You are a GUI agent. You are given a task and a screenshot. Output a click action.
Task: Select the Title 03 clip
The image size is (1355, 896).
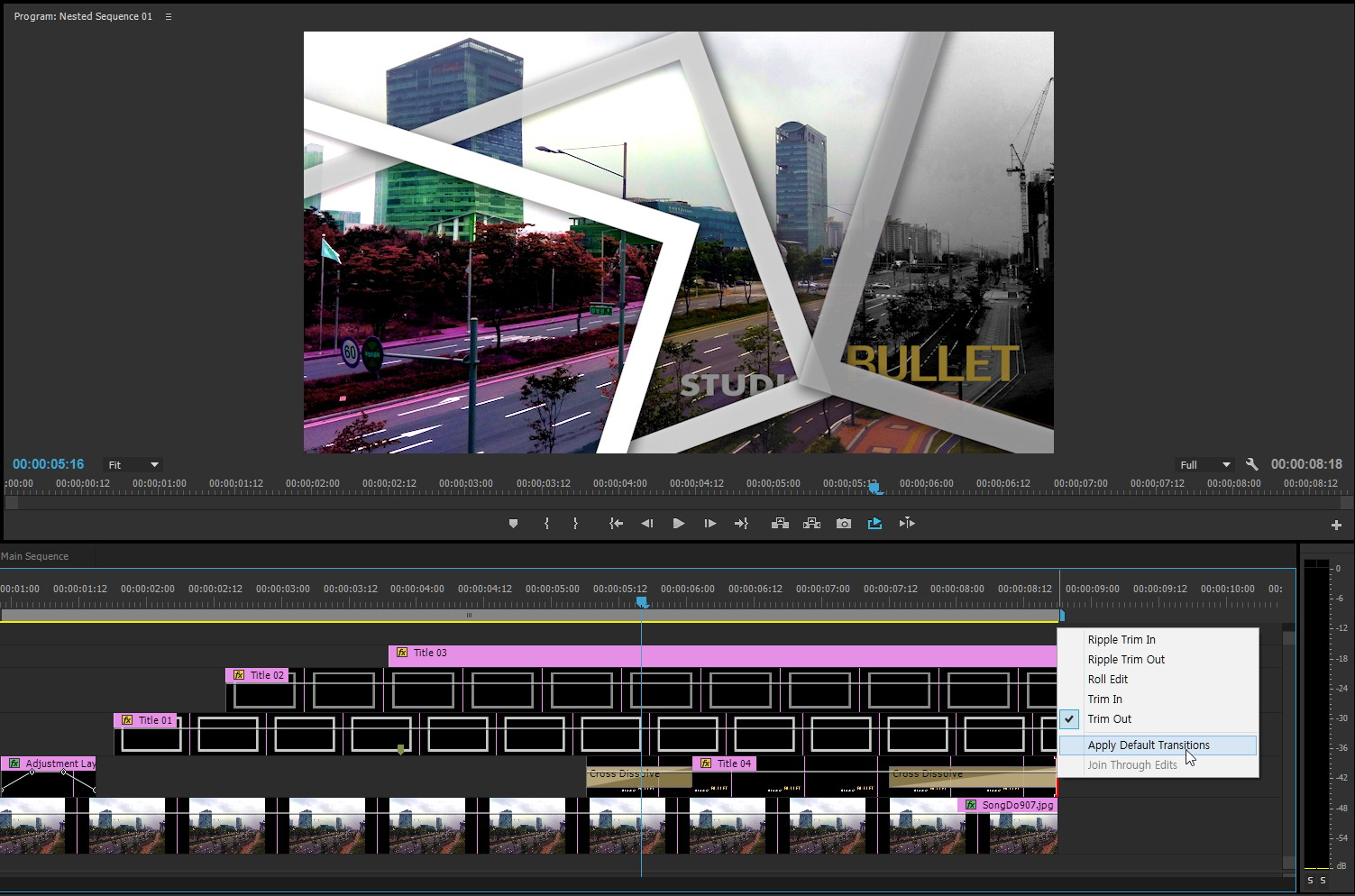click(722, 655)
